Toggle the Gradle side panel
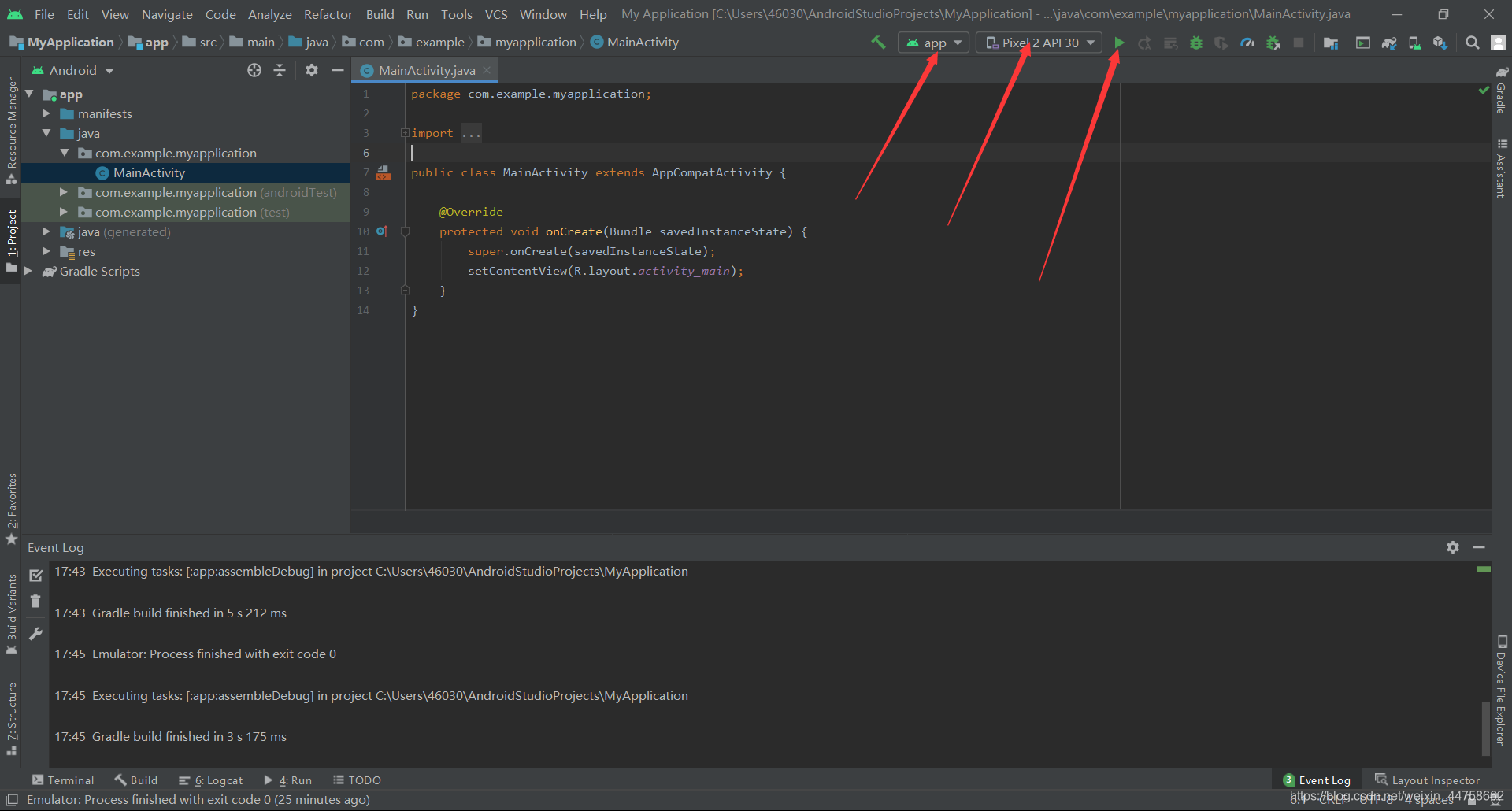 click(x=1501, y=90)
